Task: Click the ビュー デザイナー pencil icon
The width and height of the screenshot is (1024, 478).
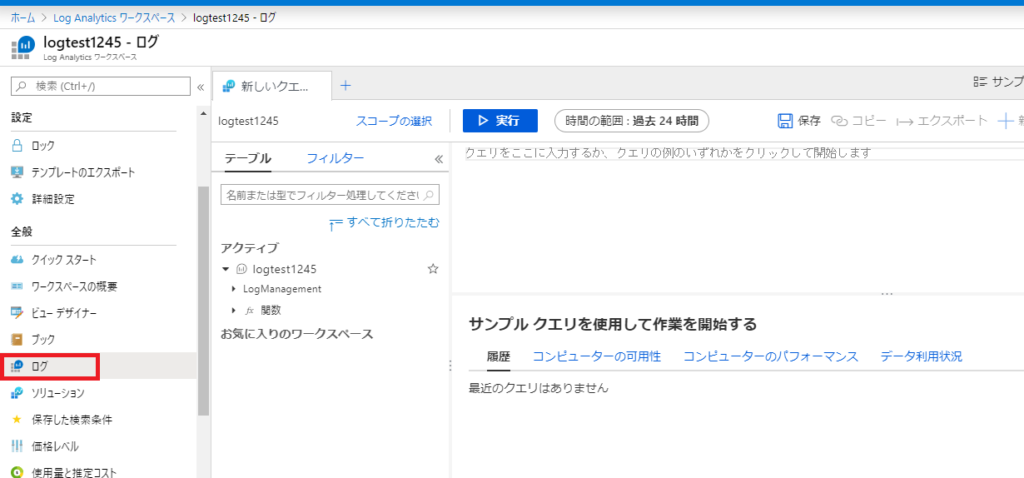Action: pyautogui.click(x=18, y=313)
